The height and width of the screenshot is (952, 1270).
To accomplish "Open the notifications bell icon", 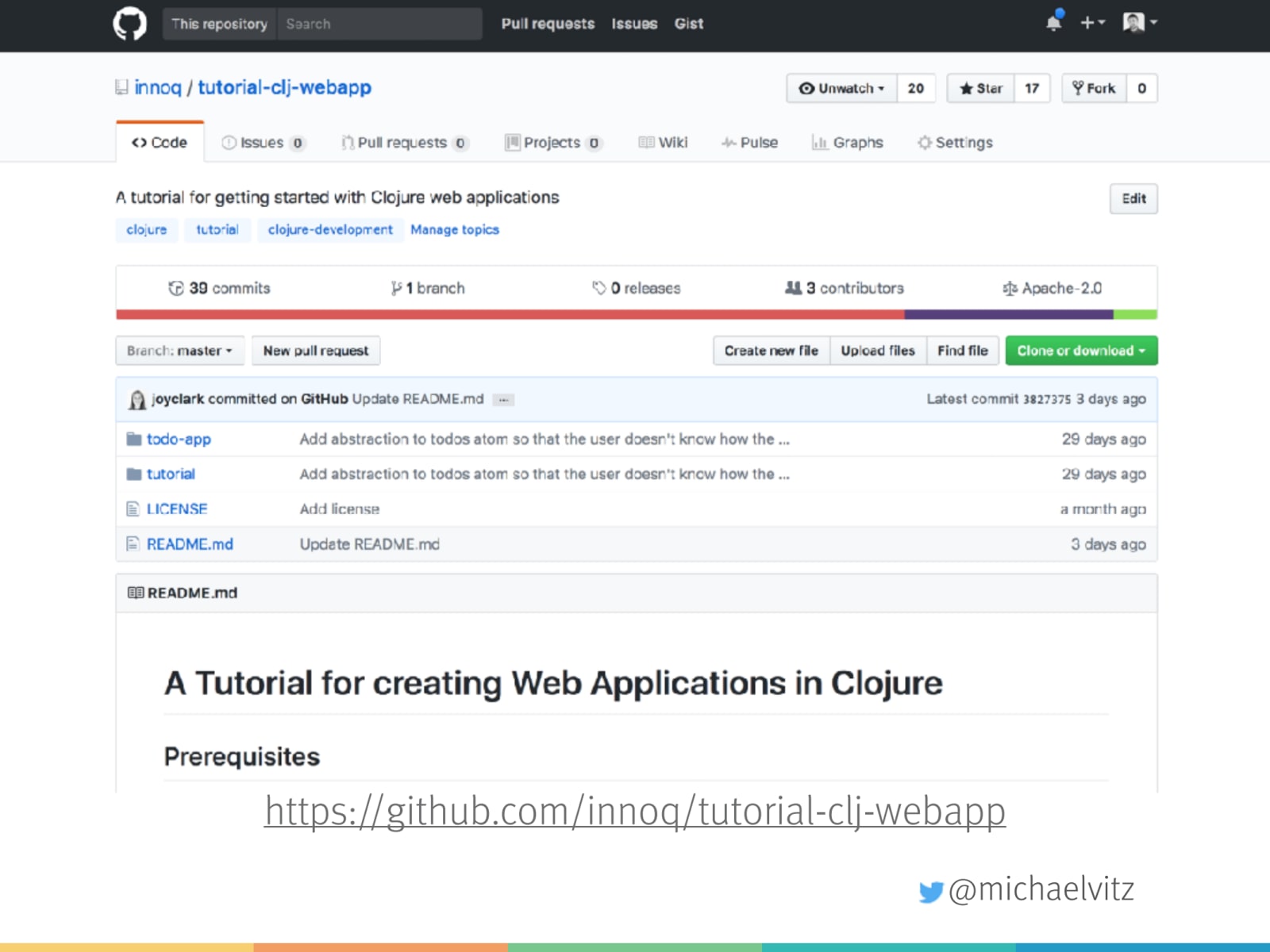I will pos(1054,21).
